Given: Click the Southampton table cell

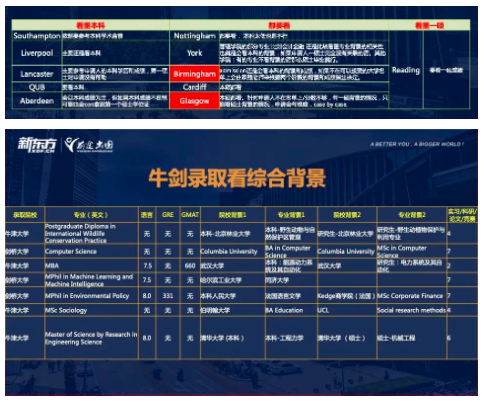Looking at the screenshot, I should click(37, 36).
